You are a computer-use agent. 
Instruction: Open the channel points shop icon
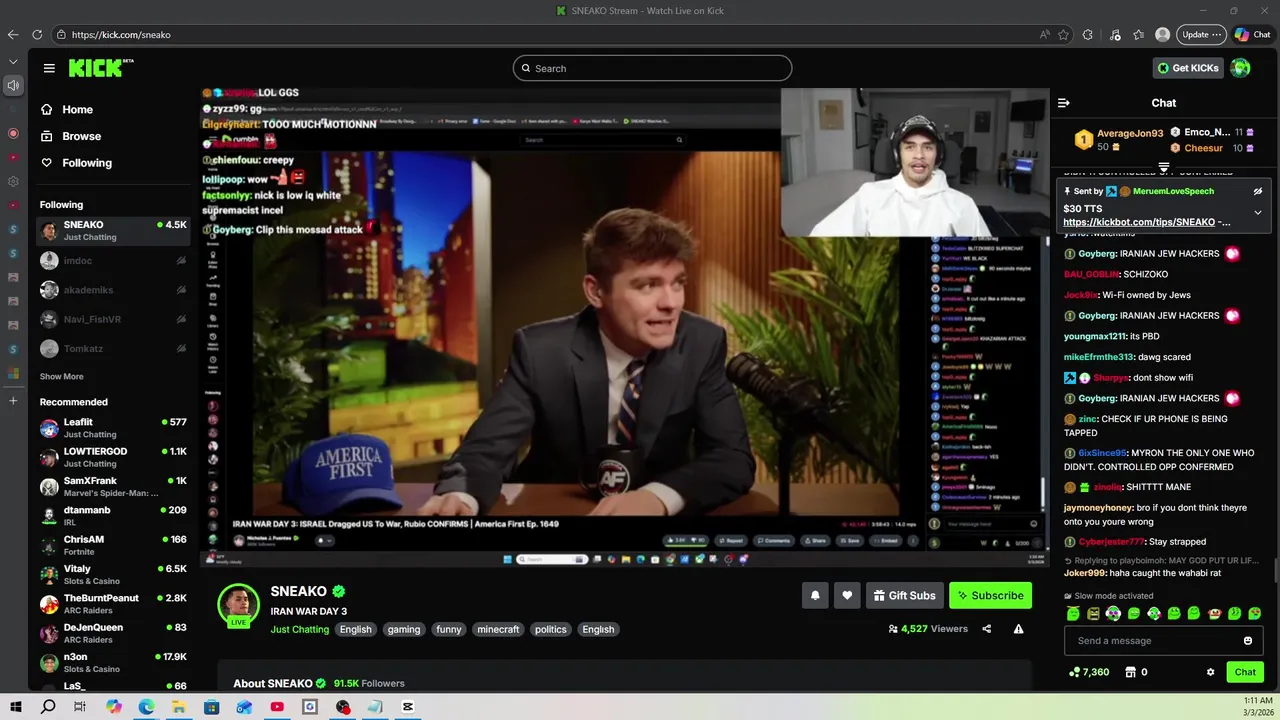(x=1131, y=672)
